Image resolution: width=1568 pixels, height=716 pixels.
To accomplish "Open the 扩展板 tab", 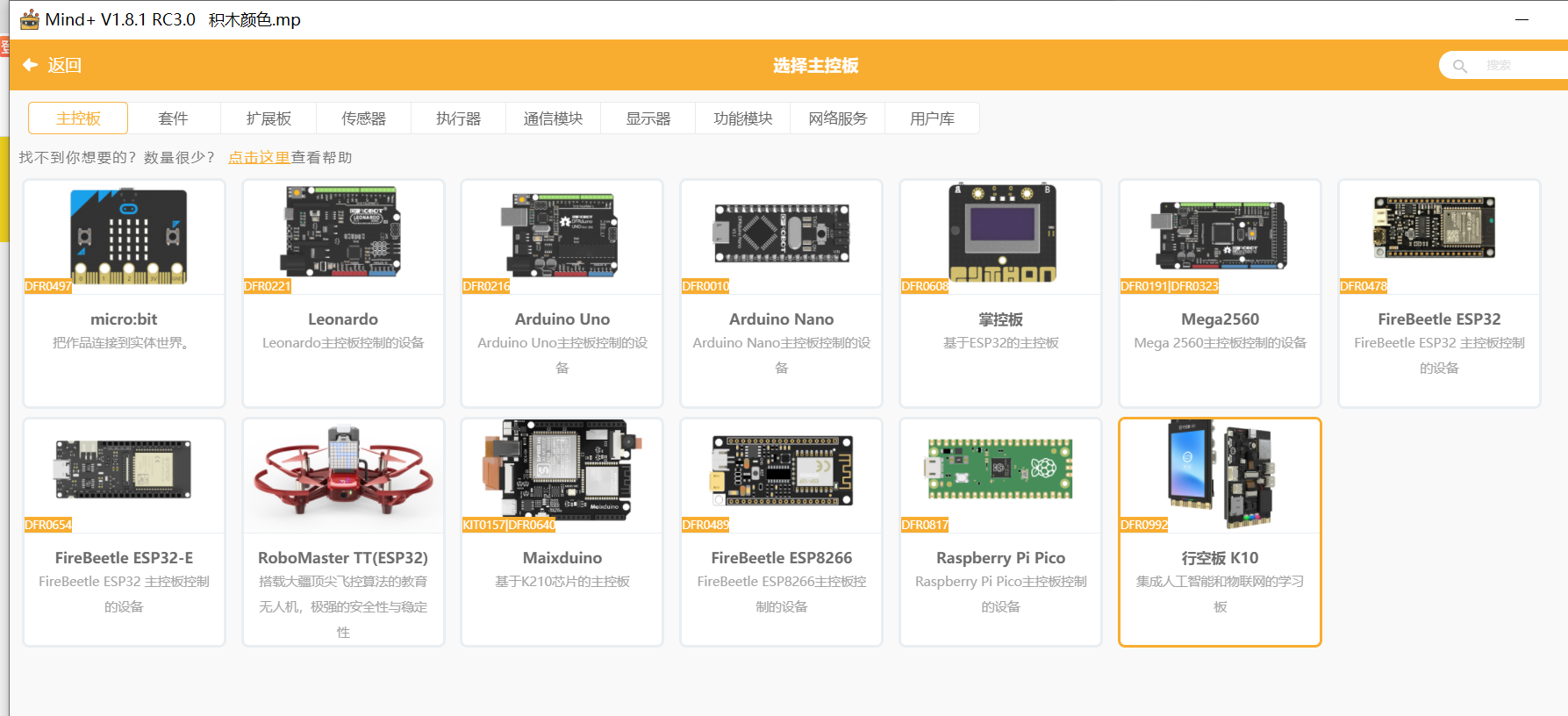I will coord(268,118).
